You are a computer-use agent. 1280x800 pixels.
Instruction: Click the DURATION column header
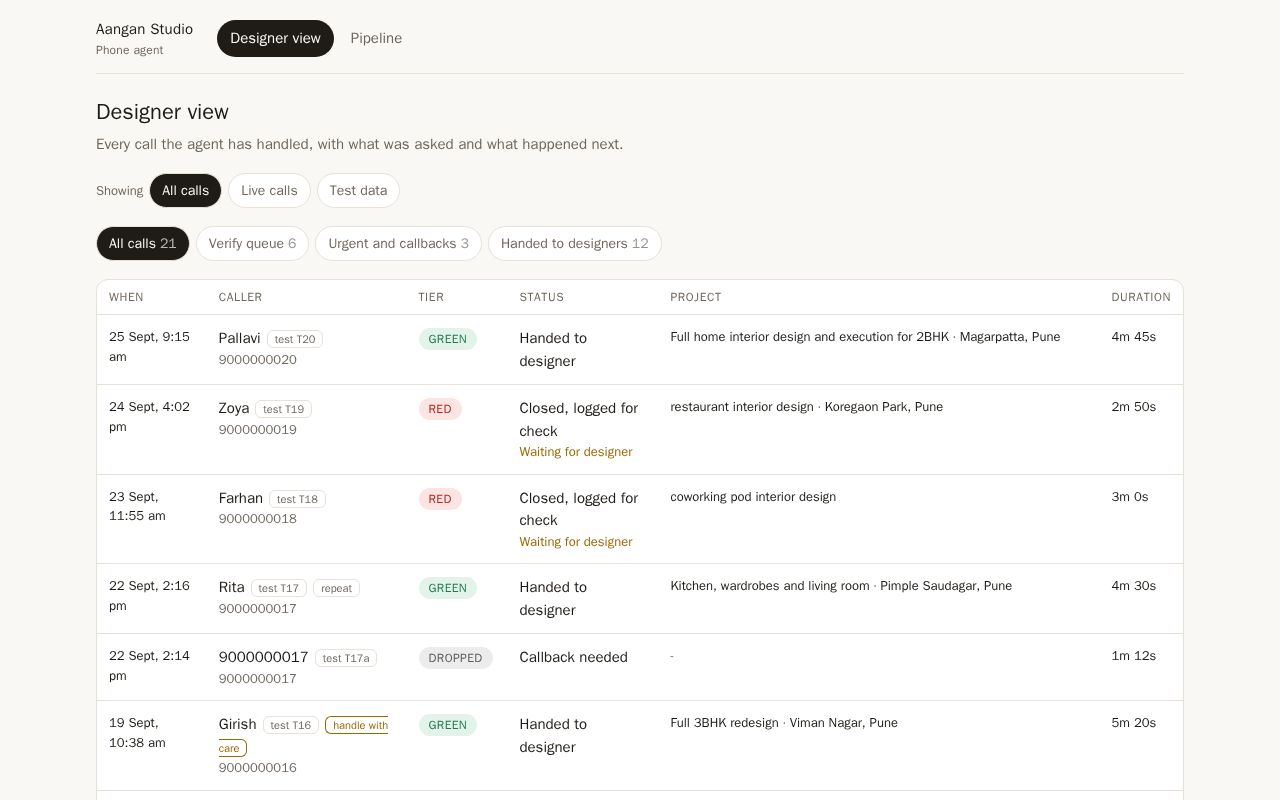coord(1141,297)
